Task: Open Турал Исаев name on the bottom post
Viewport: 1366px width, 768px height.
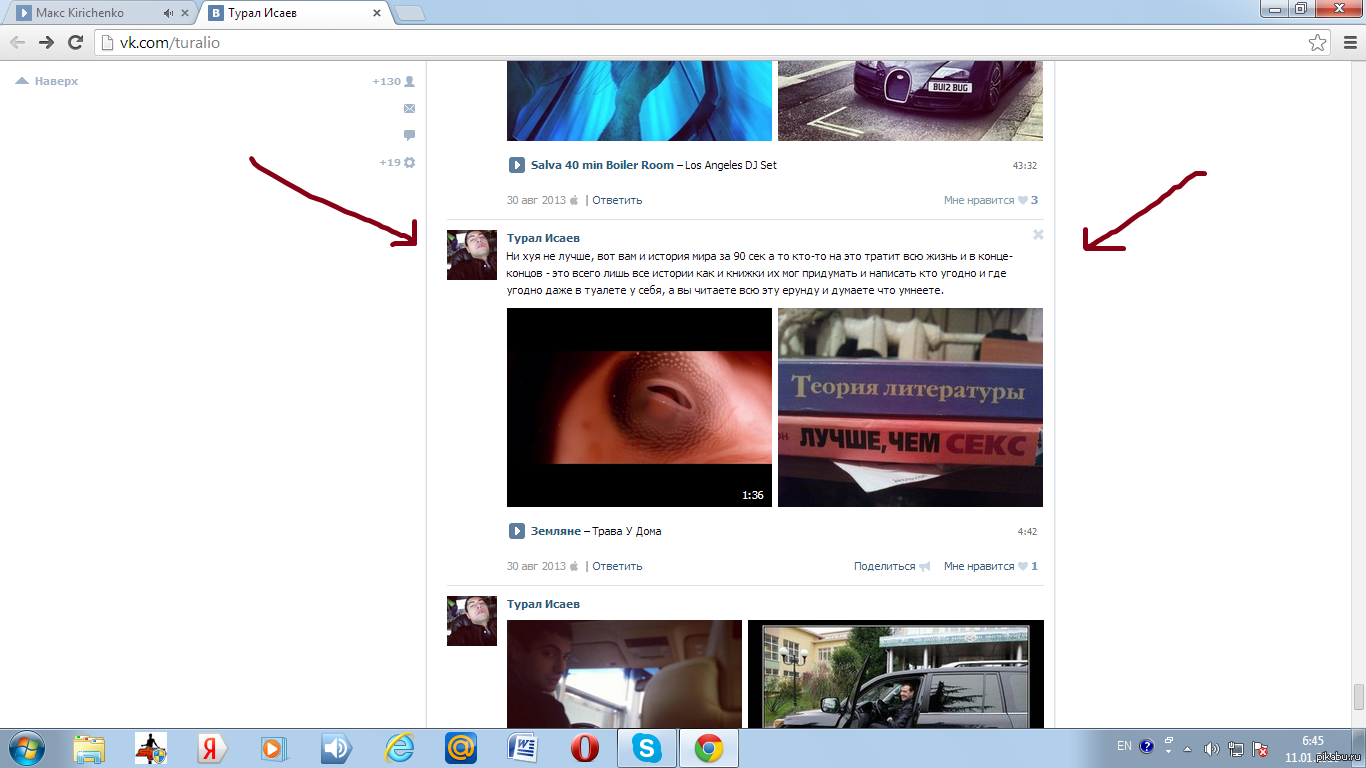Action: (x=543, y=604)
